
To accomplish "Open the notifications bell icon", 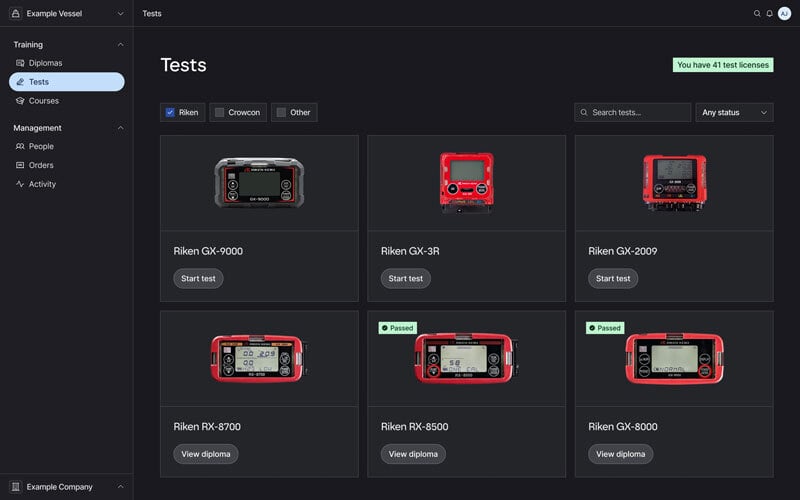I will tap(770, 14).
